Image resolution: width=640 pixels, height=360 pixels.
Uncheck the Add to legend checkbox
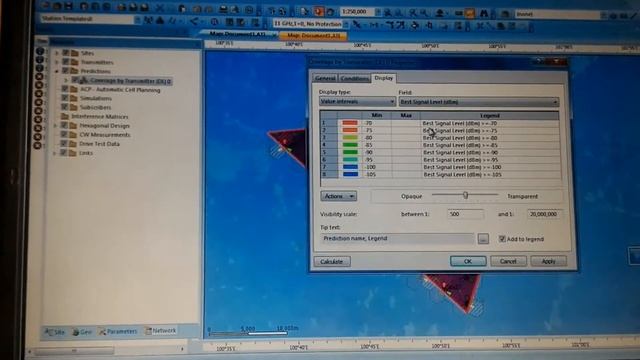click(502, 239)
